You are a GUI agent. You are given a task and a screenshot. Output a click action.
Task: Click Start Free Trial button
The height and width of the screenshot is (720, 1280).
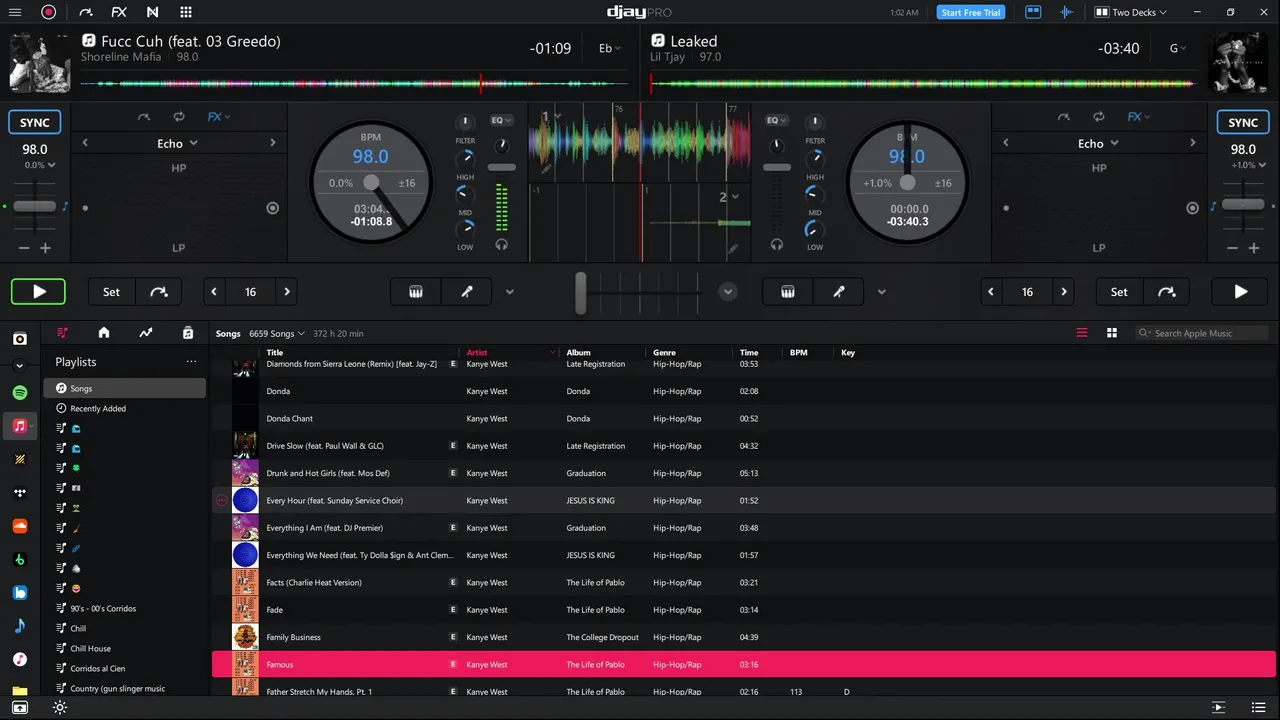click(x=971, y=12)
